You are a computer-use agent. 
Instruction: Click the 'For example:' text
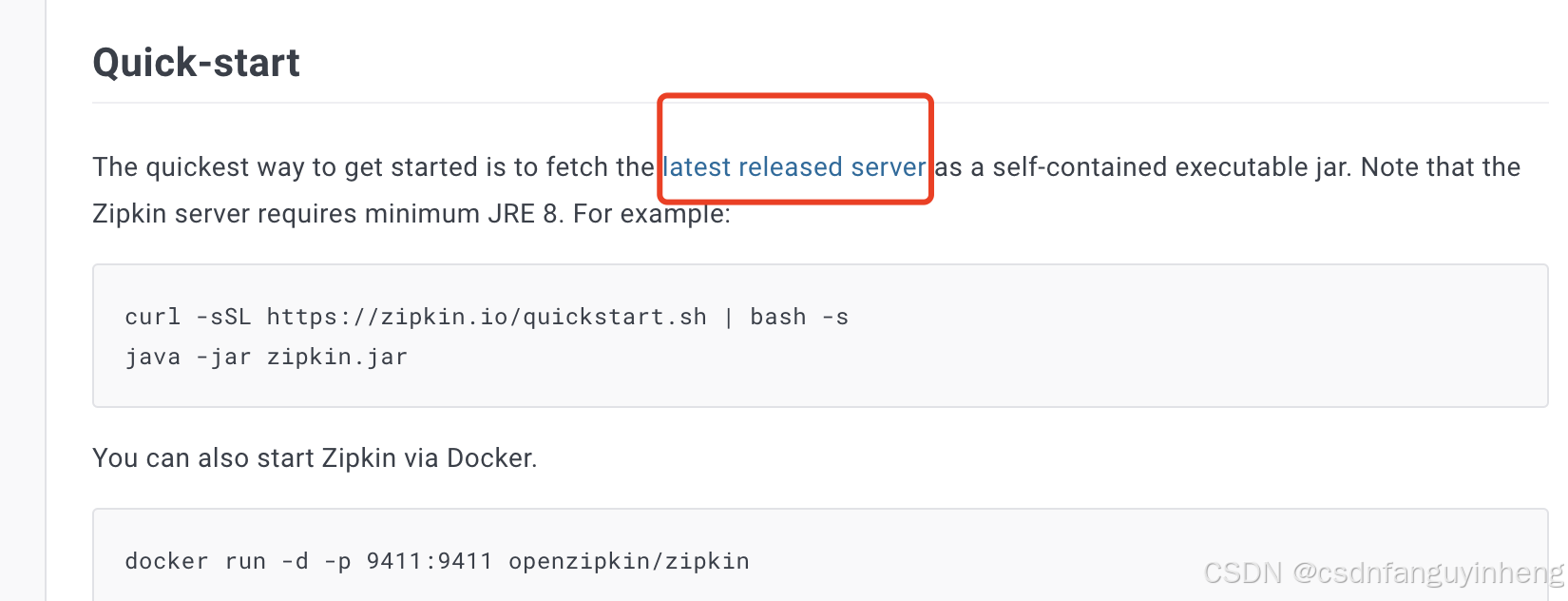[x=651, y=214]
